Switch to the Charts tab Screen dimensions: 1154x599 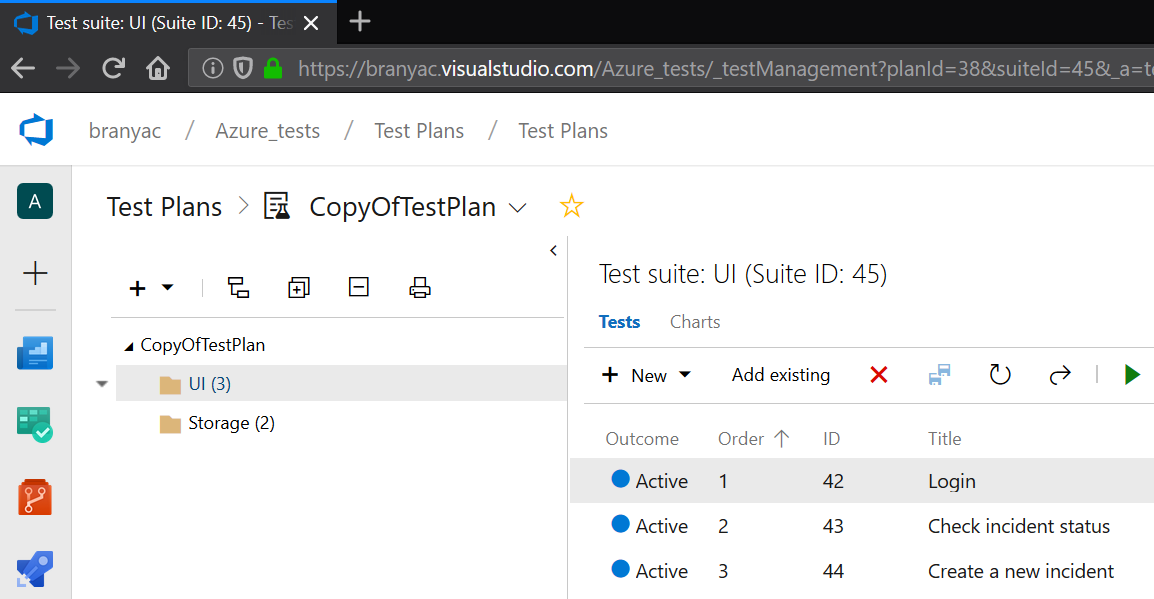click(x=694, y=321)
